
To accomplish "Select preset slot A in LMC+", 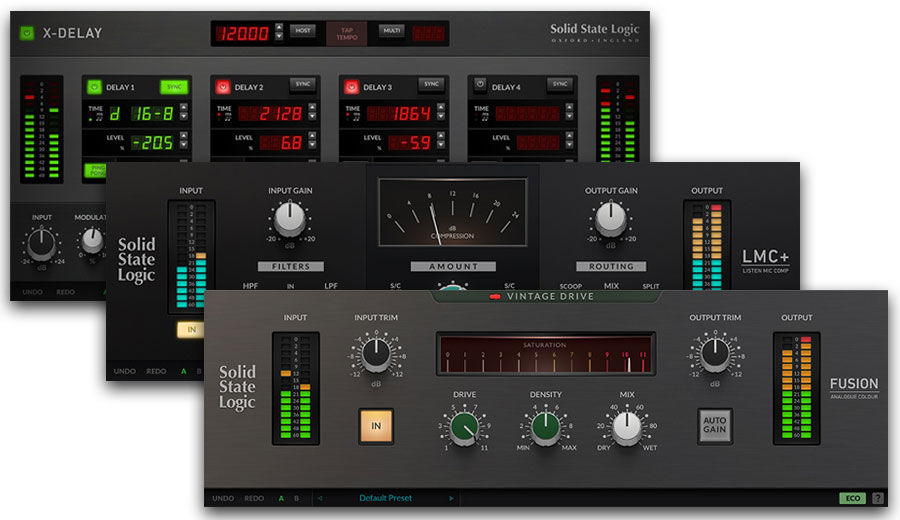I will (184, 371).
